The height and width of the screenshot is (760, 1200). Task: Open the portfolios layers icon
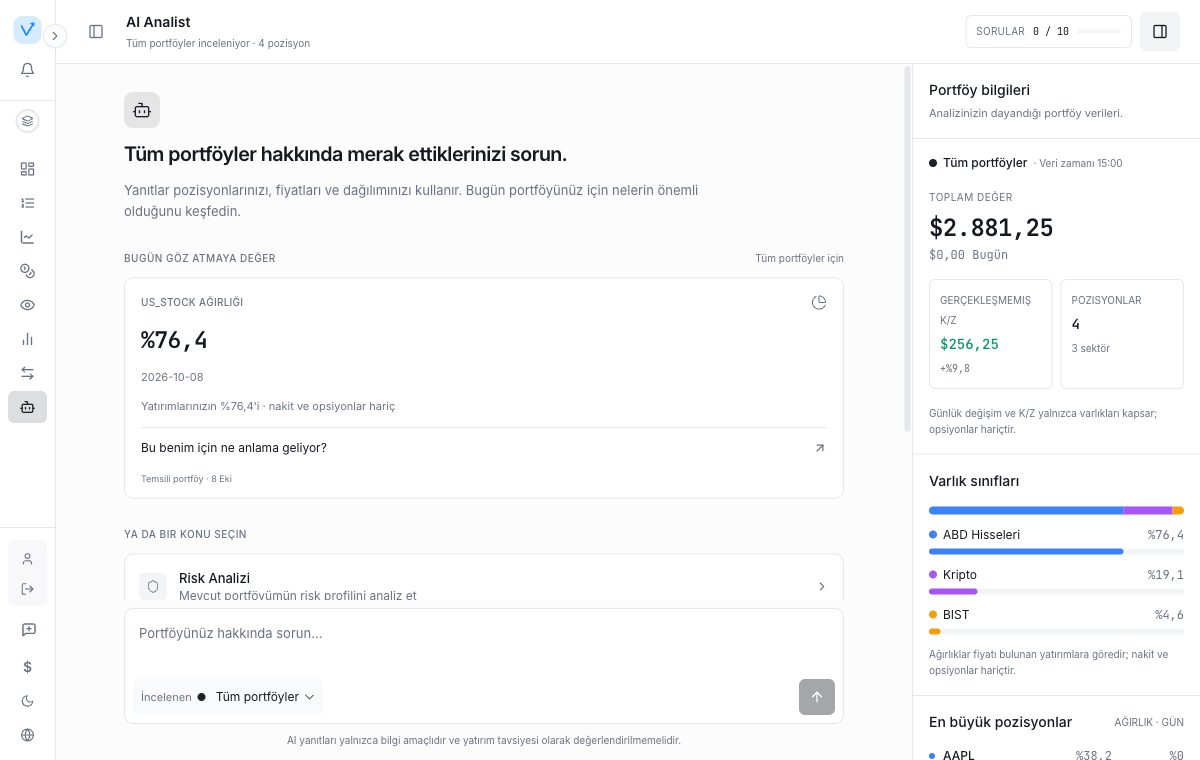pos(27,121)
